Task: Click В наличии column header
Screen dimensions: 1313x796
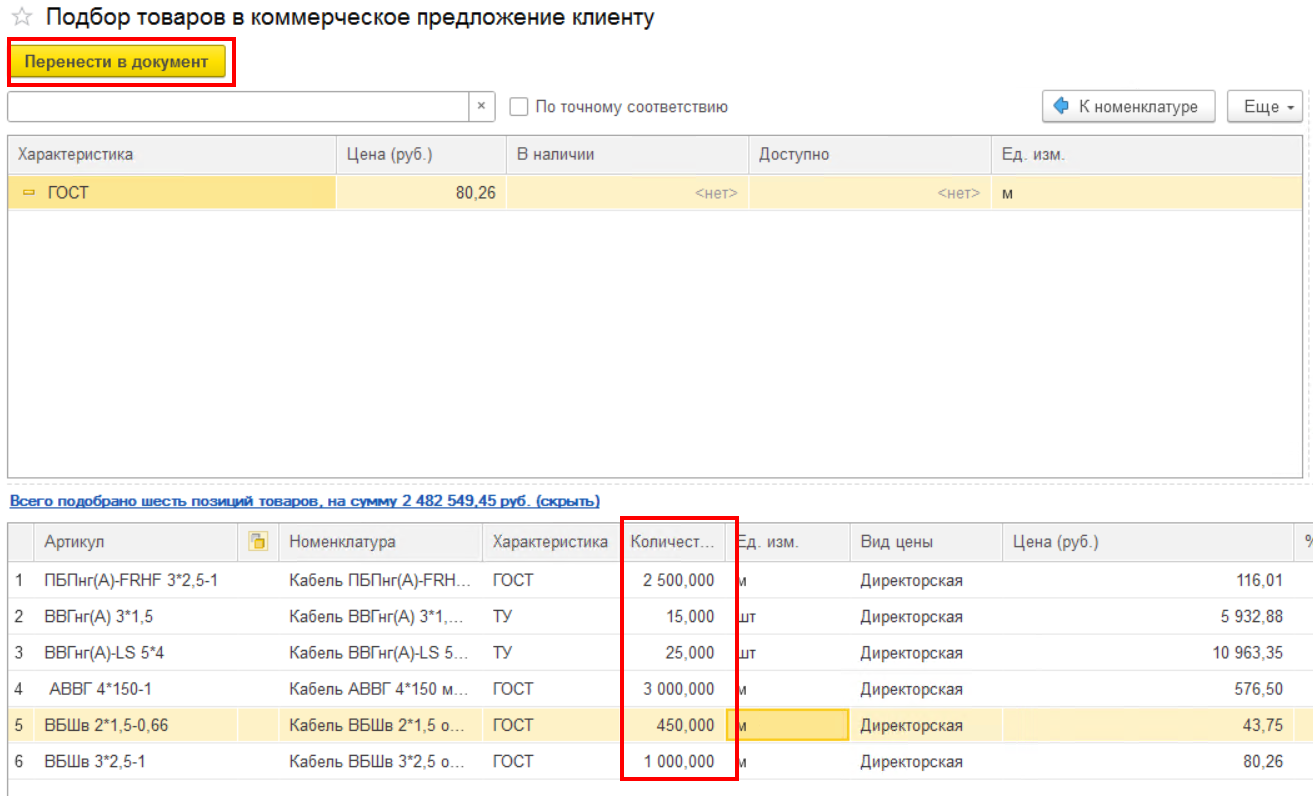Action: [x=627, y=155]
